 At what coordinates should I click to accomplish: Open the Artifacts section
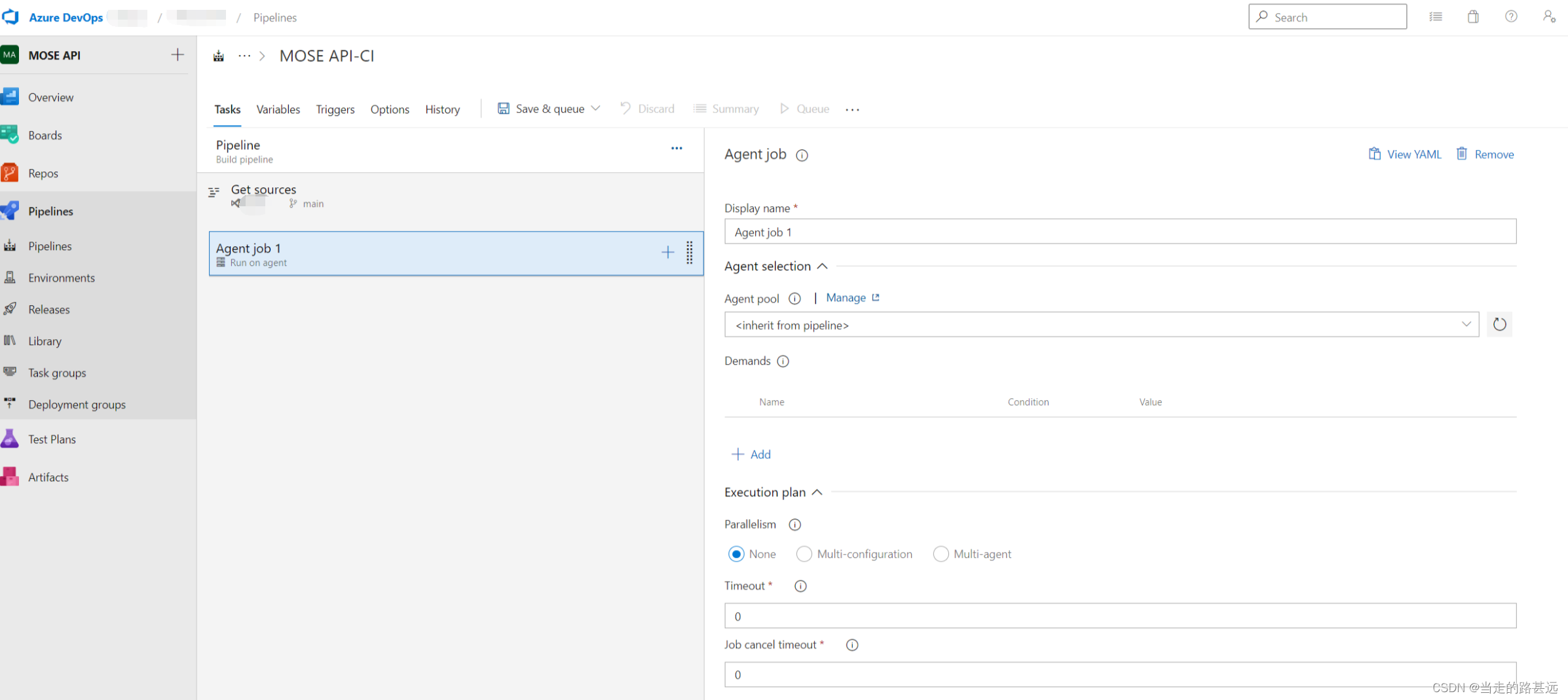tap(48, 477)
